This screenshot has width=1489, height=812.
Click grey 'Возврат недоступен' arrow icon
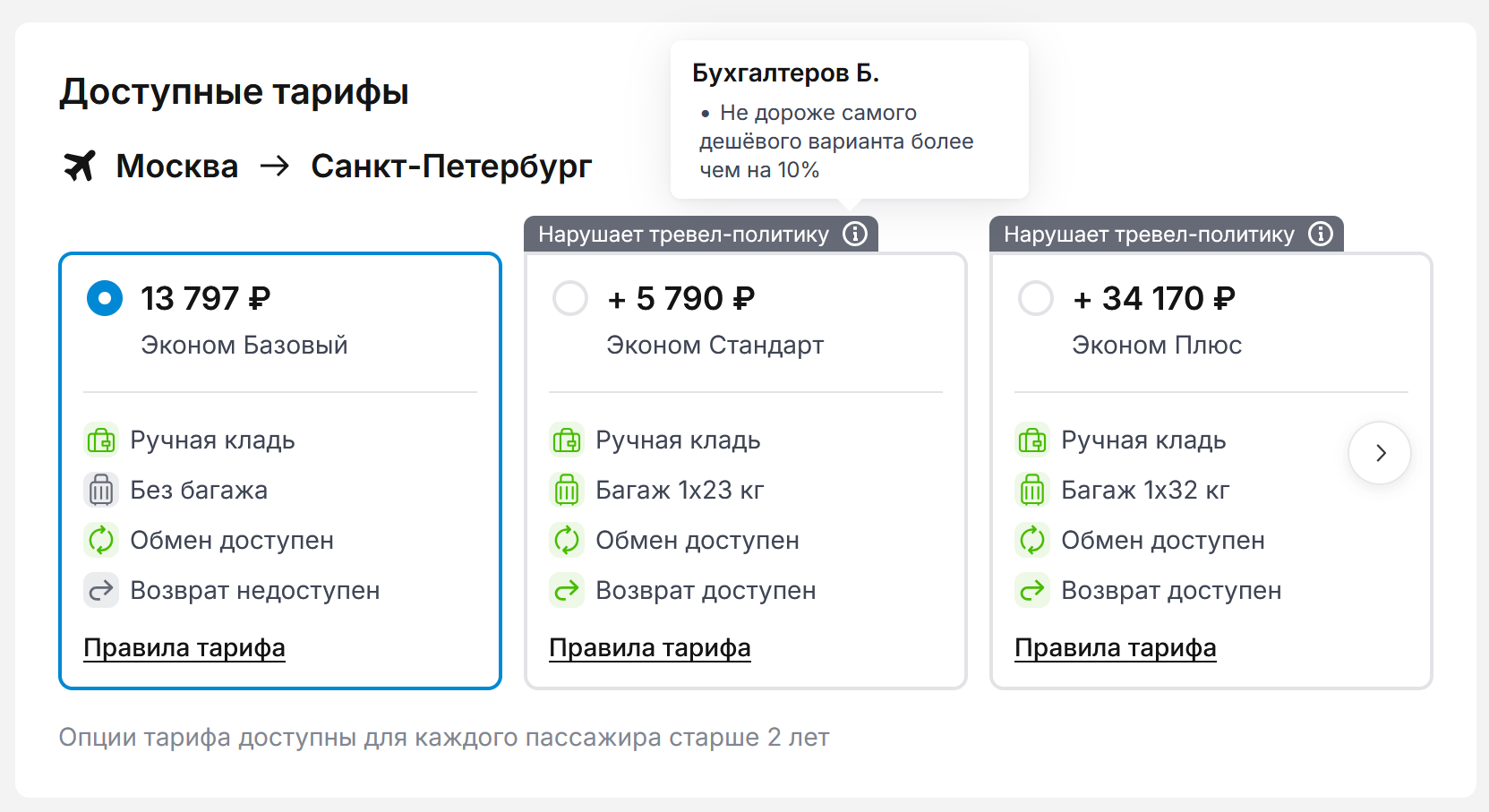[101, 590]
